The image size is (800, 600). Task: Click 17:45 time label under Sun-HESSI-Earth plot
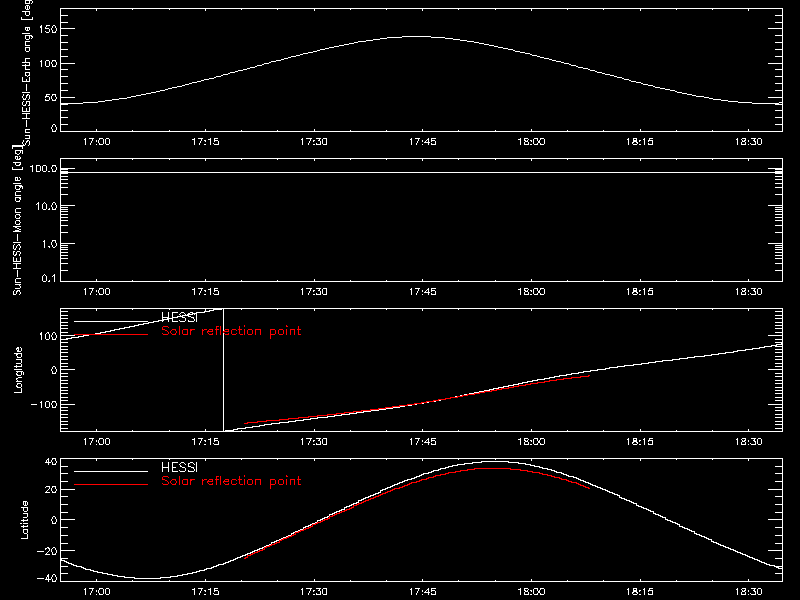(x=422, y=142)
